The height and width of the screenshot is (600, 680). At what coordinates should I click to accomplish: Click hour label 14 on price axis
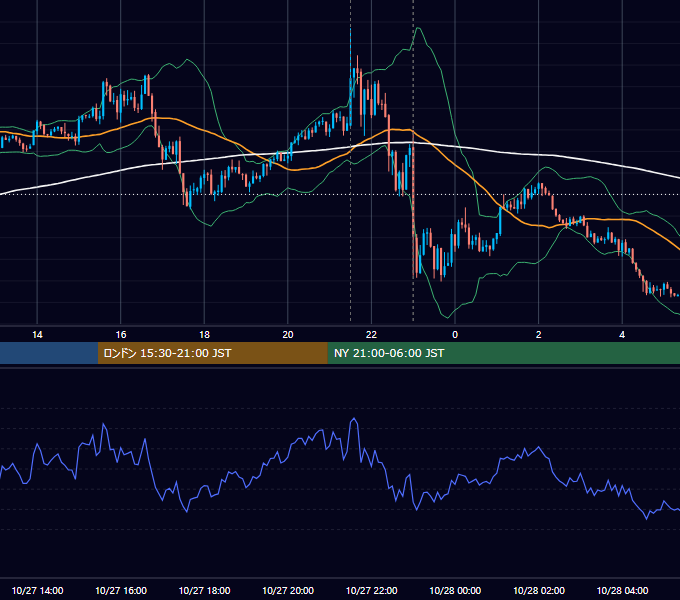pyautogui.click(x=37, y=335)
